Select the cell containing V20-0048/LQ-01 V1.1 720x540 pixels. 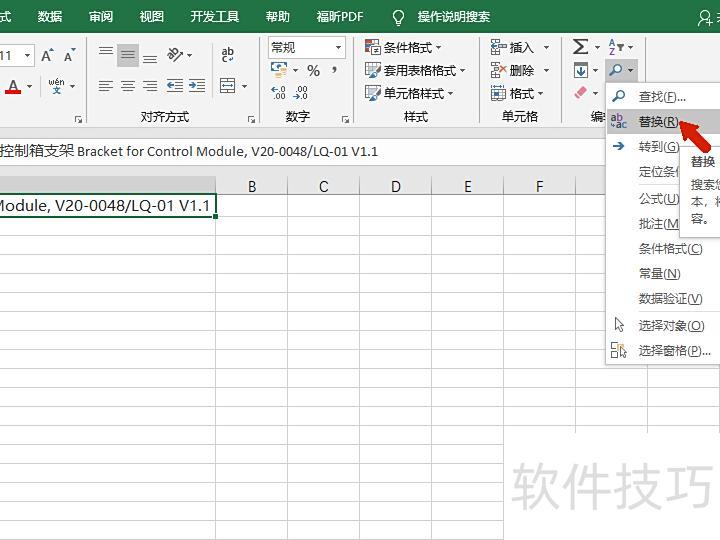coord(107,206)
